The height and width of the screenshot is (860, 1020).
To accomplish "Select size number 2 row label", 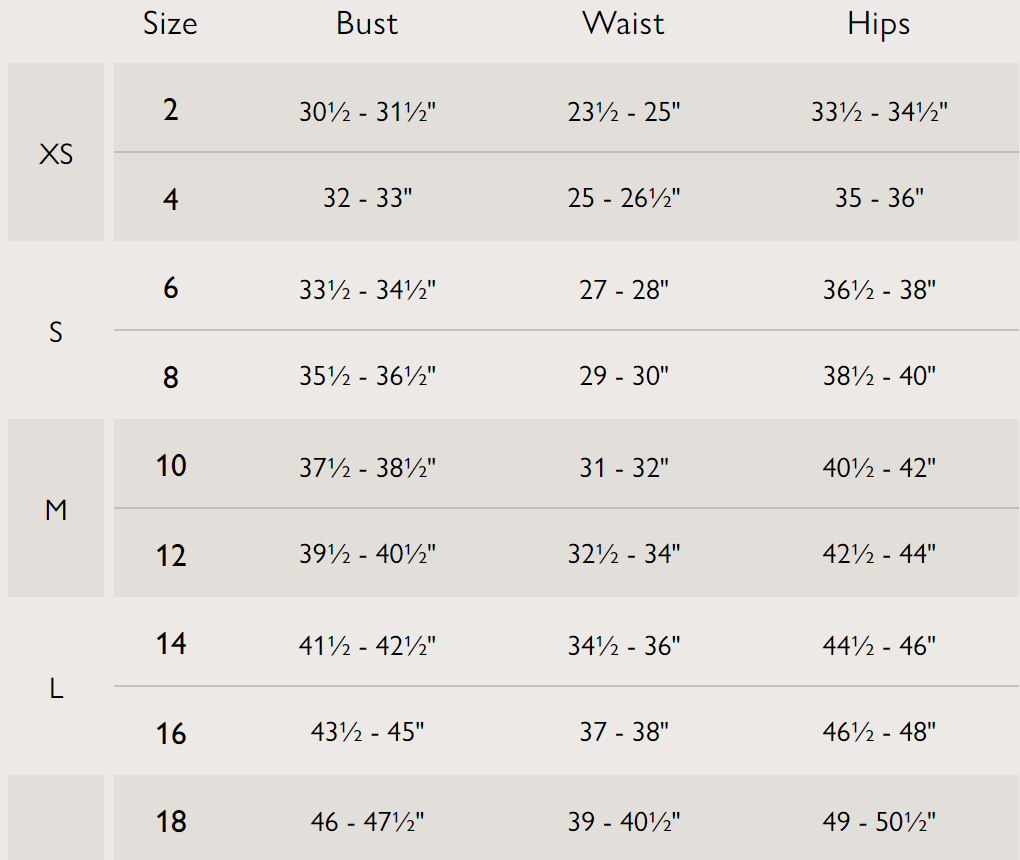I will click(171, 110).
